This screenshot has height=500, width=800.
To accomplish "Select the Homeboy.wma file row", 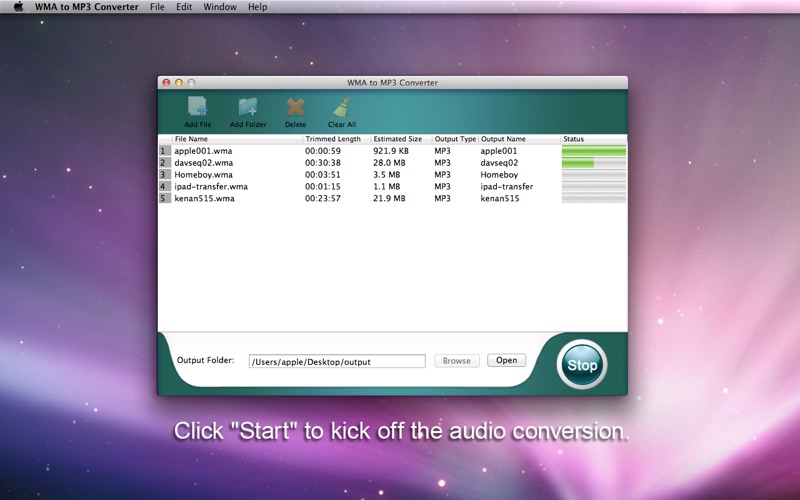I will pos(392,174).
